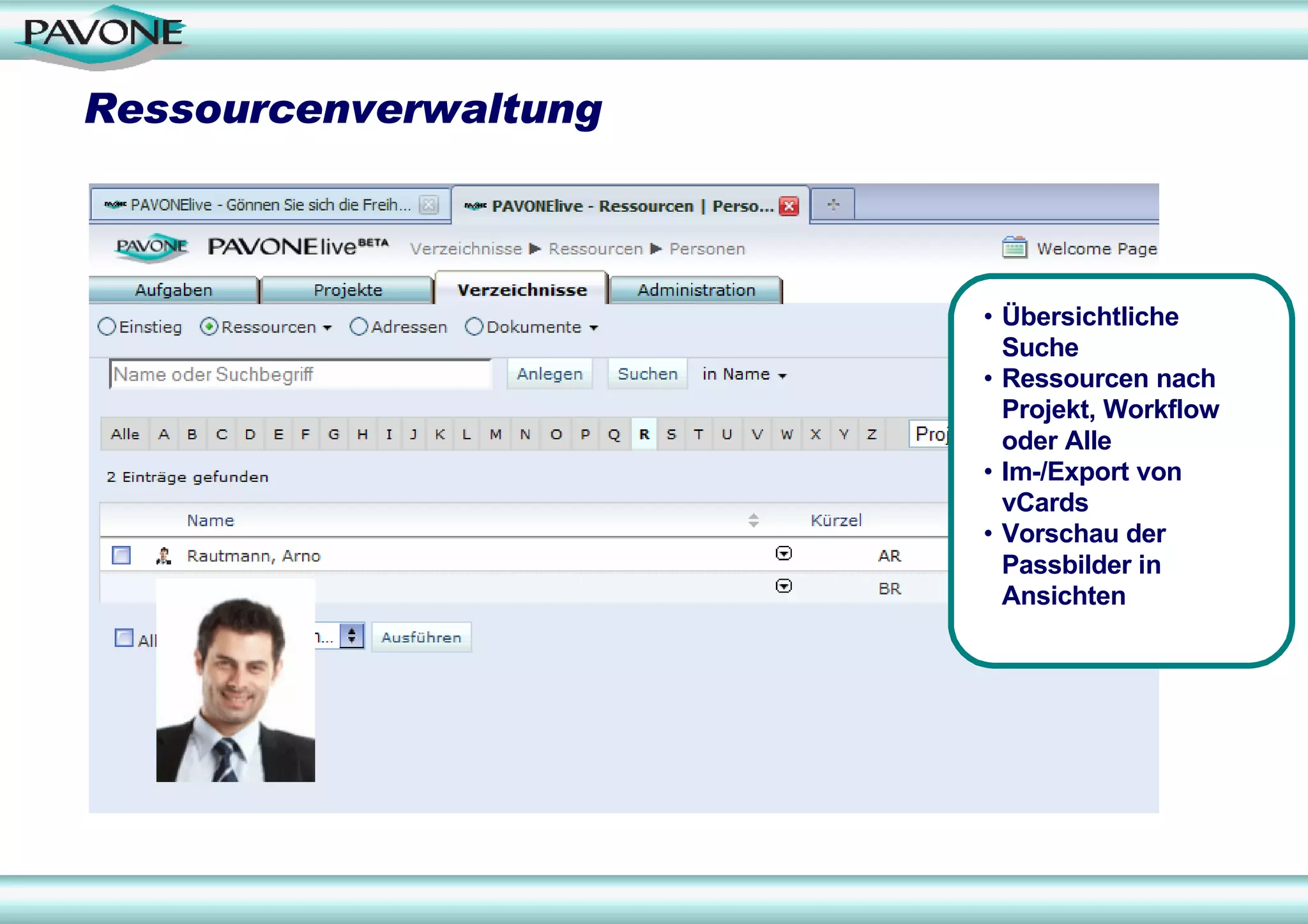Select the Einstieg radio button
Viewport: 1308px width, 924px height.
click(107, 327)
